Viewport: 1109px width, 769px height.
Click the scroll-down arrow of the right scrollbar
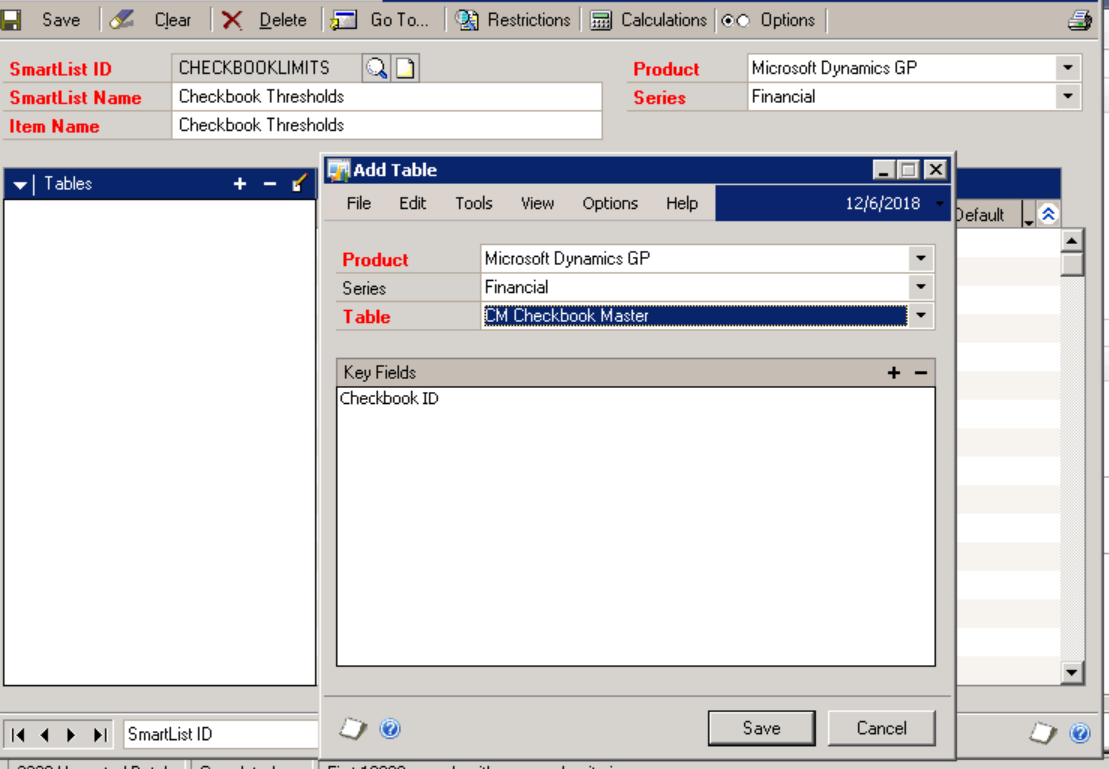coord(1072,673)
